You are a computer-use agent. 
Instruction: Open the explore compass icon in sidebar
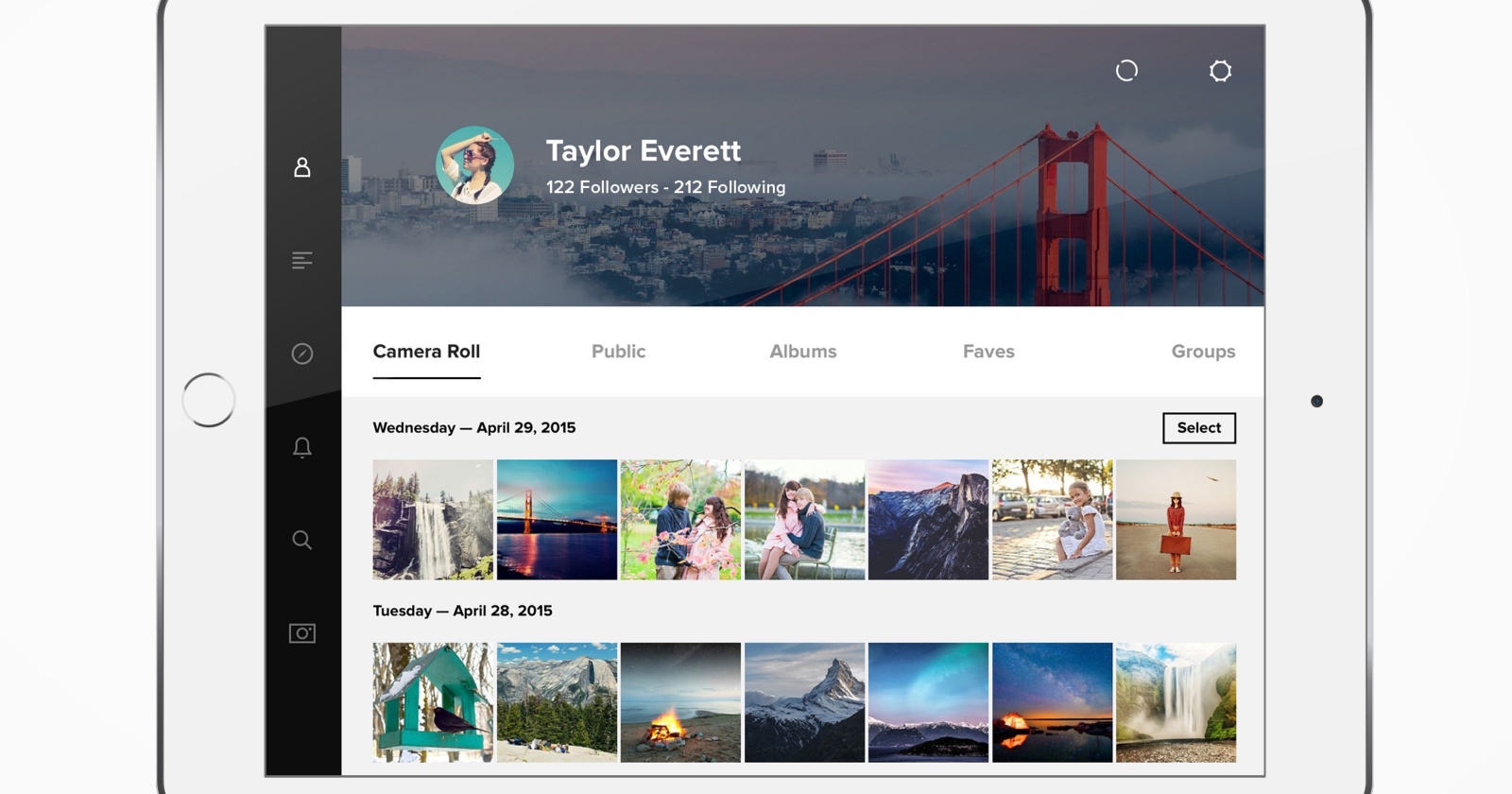(302, 354)
